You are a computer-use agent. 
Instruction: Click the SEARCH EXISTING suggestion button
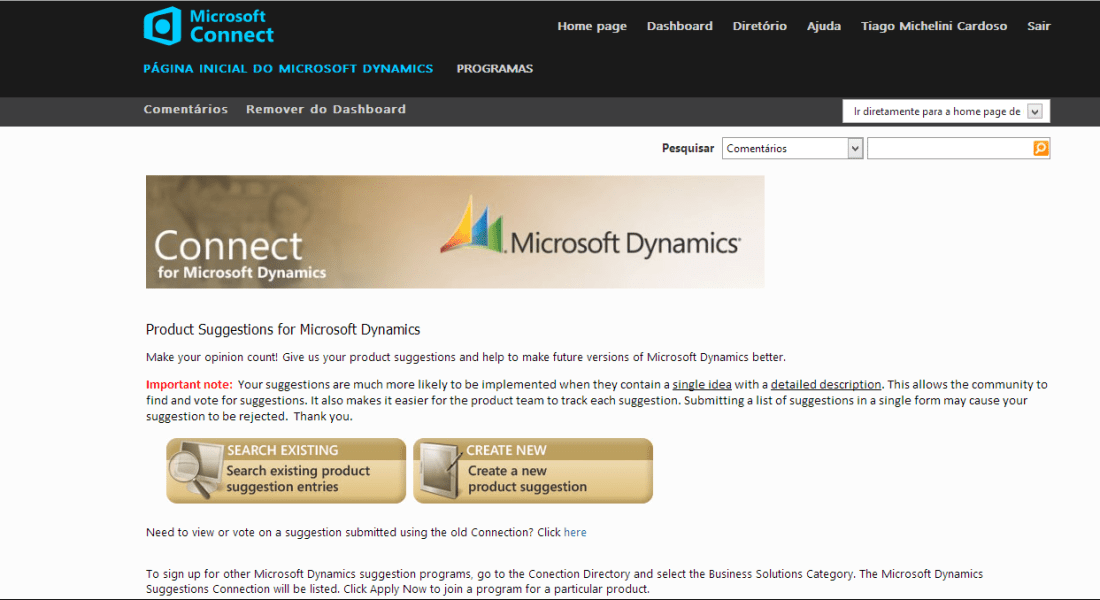tap(286, 470)
